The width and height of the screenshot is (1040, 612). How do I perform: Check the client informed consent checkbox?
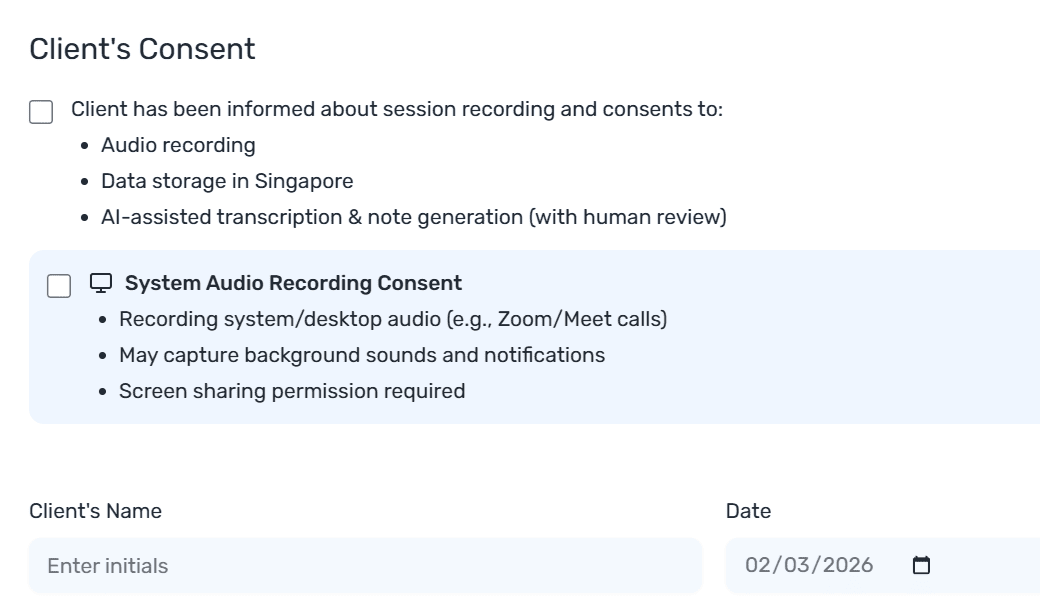pos(41,111)
